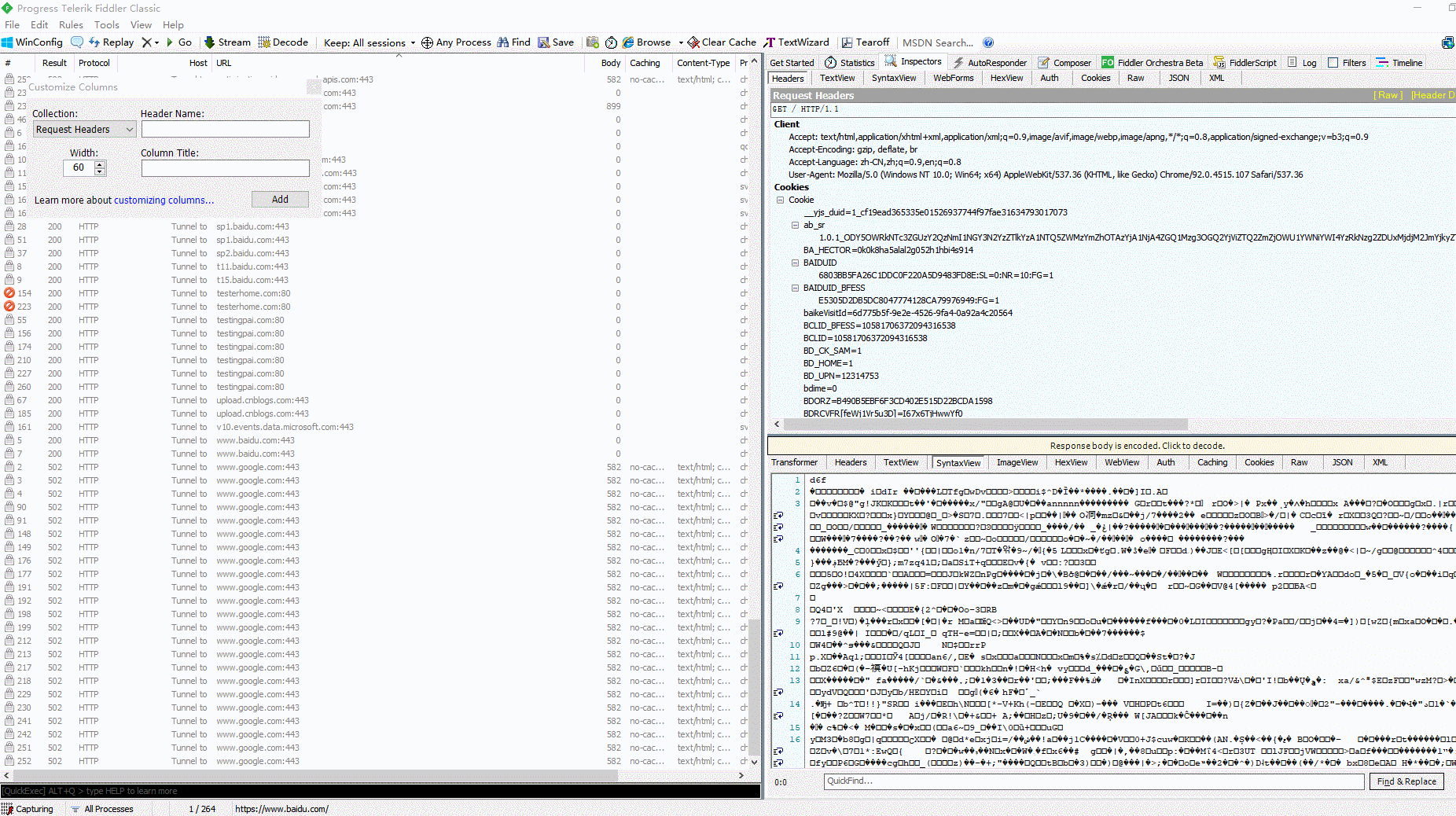Screen dimensions: 1456x816
Task: Launch Browse with the browser icon
Action: click(x=646, y=42)
